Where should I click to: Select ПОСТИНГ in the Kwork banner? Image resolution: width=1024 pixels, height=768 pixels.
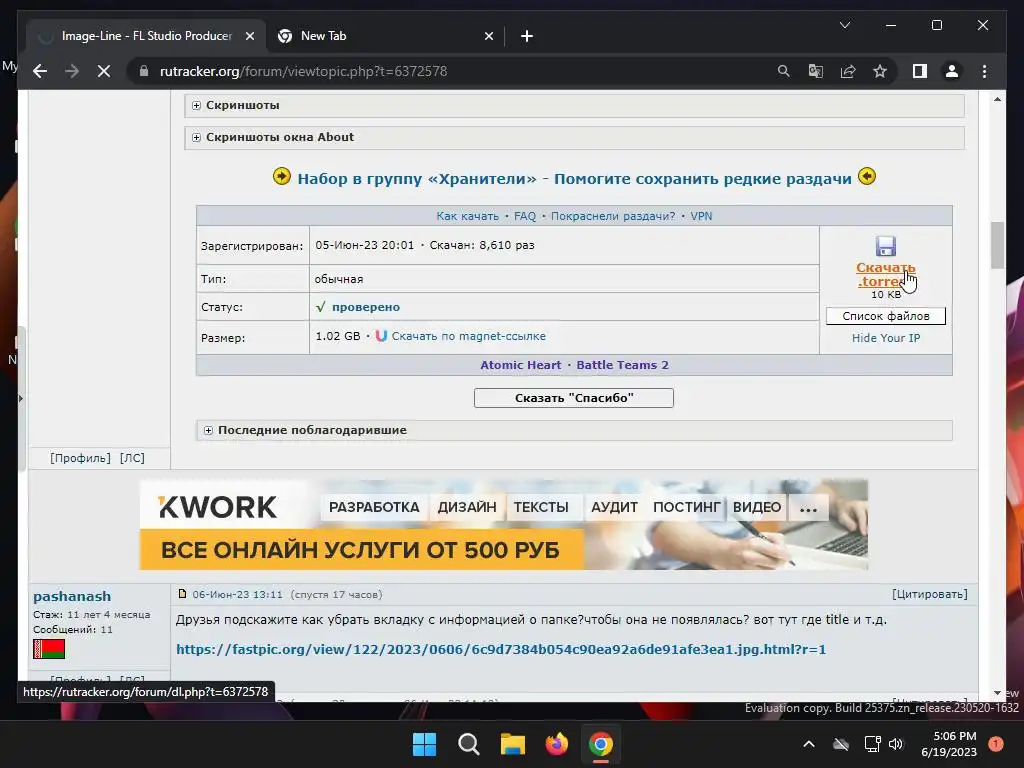686,507
